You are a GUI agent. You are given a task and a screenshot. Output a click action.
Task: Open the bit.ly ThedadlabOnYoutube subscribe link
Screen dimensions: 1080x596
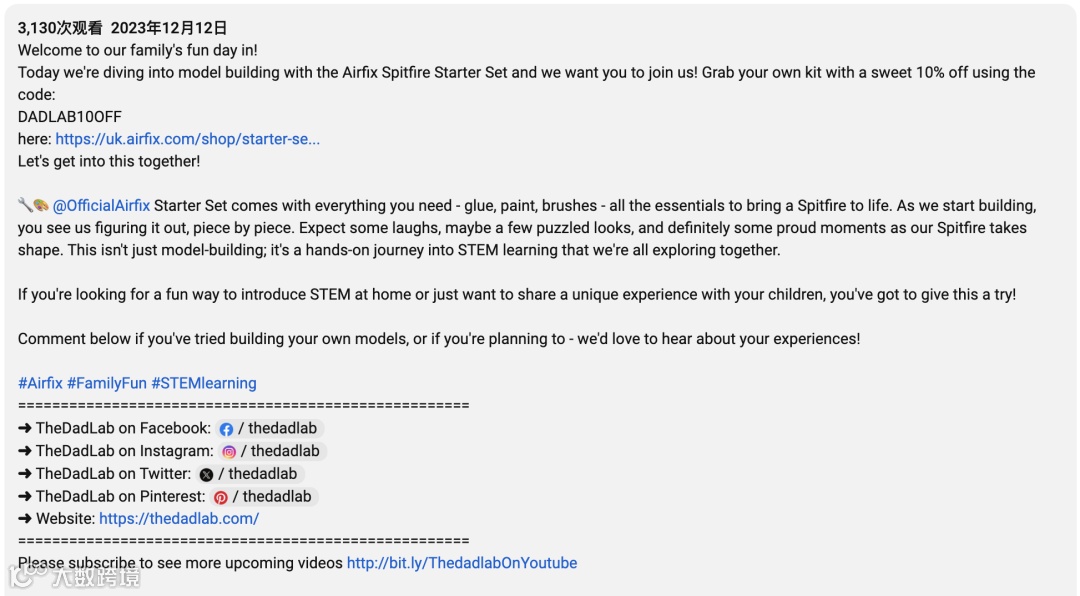461,563
